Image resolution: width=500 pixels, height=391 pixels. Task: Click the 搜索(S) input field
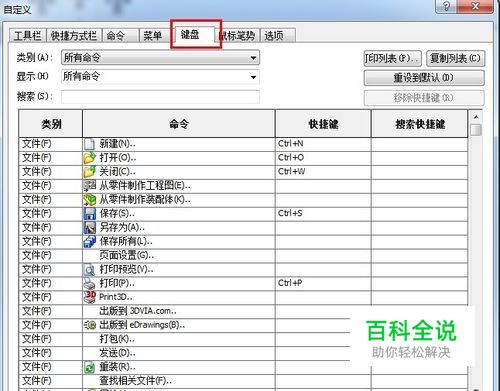160,97
